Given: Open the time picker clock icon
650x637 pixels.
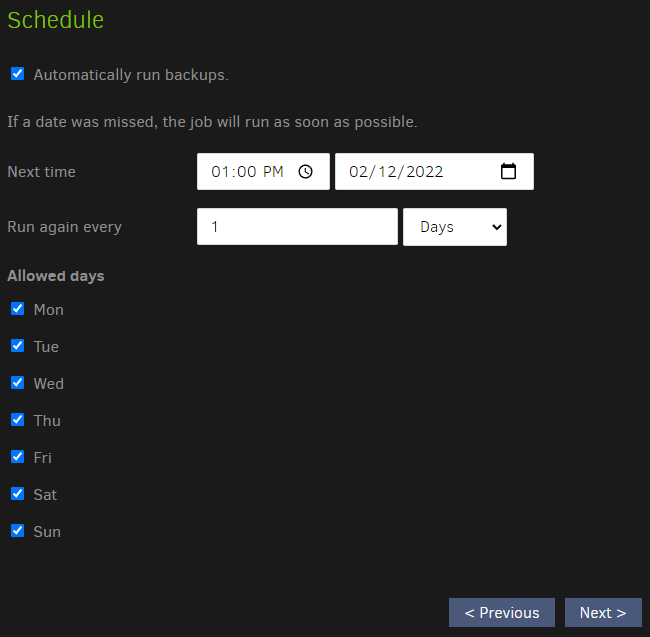Looking at the screenshot, I should pos(306,172).
